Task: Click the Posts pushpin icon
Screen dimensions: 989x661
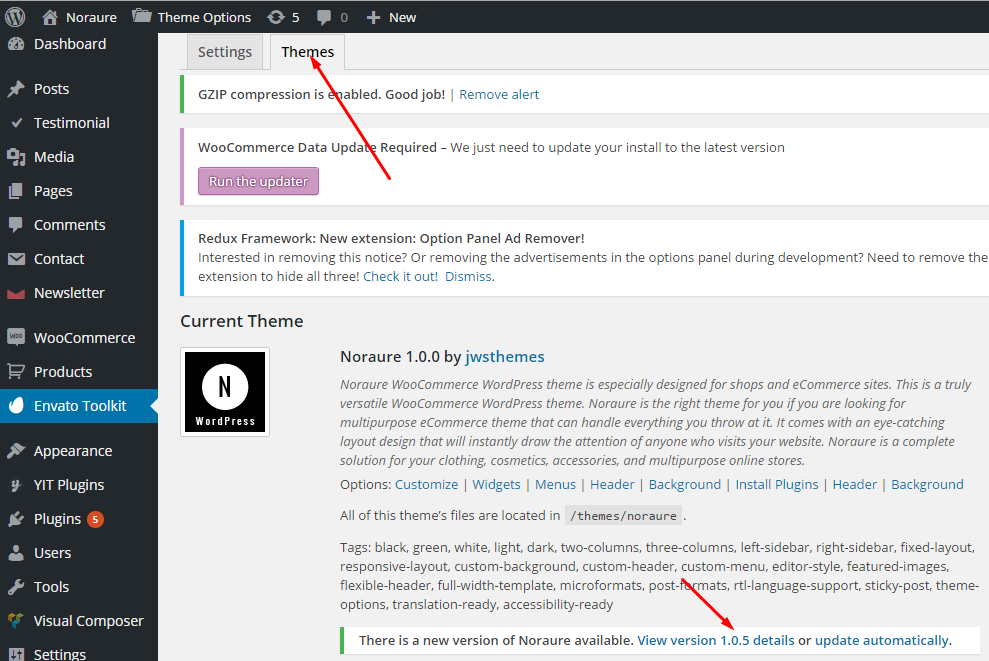Action: (16, 89)
